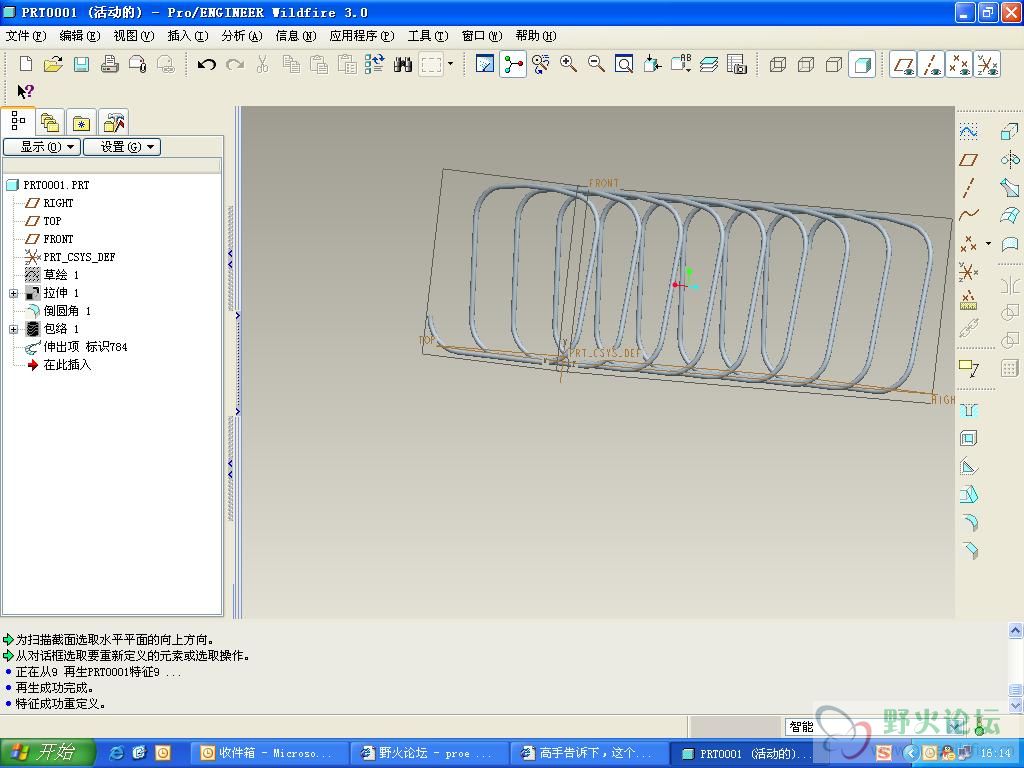Toggle datum planes visibility

[904, 64]
